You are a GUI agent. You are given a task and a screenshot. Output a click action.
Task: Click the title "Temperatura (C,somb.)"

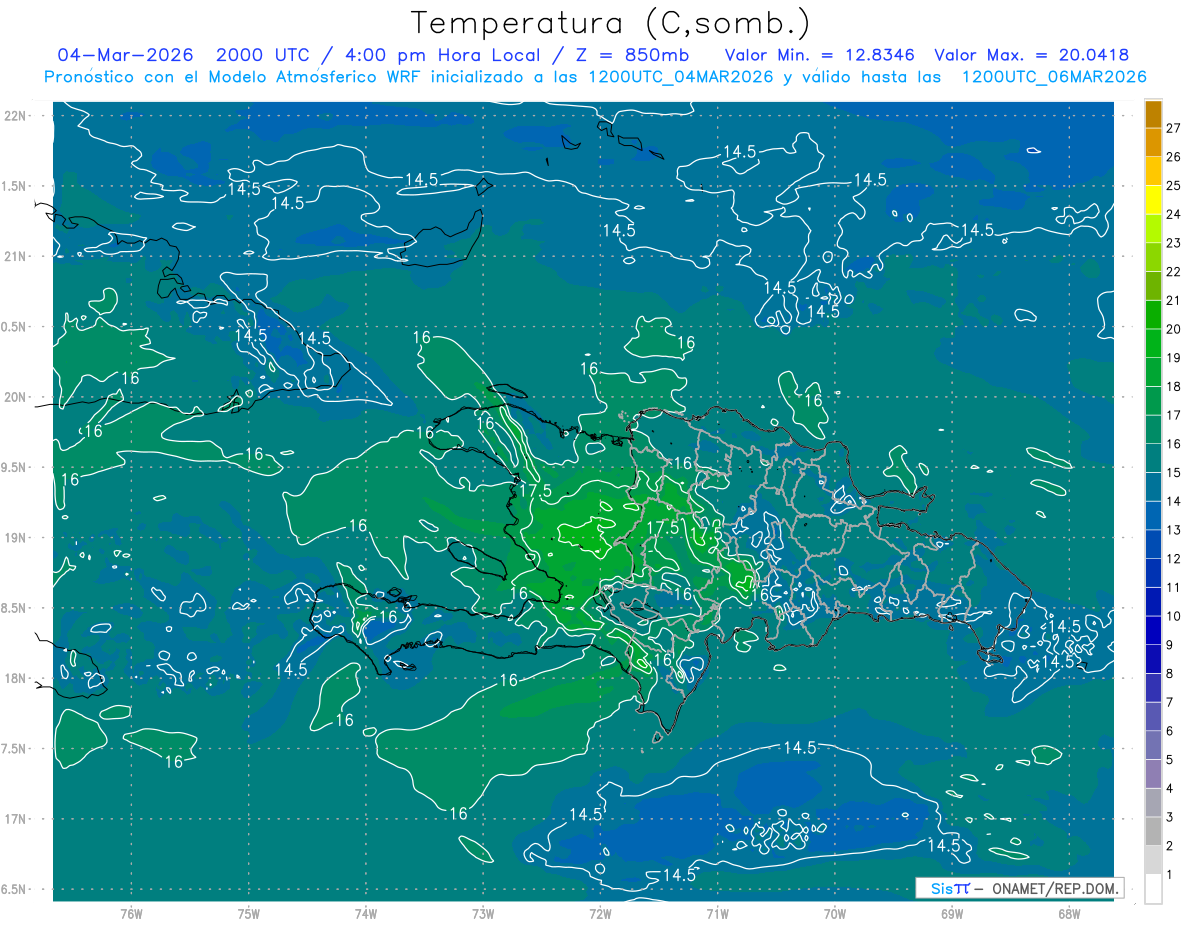pos(611,23)
